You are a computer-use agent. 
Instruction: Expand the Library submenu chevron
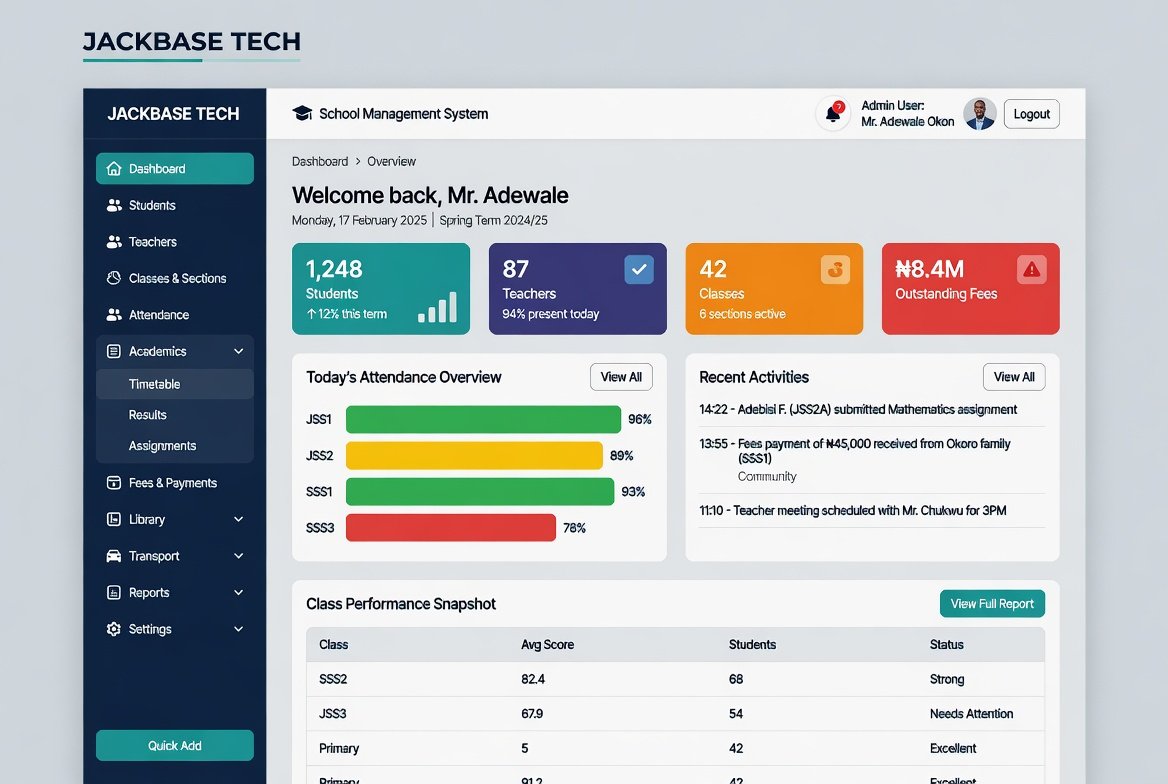tap(238, 519)
